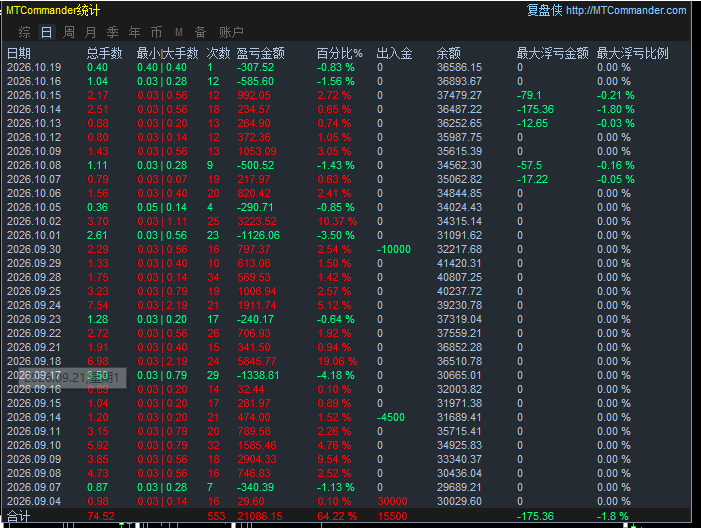The image size is (701, 528).
Task: Click lots range 0.05 | 0.14
Action: point(162,207)
